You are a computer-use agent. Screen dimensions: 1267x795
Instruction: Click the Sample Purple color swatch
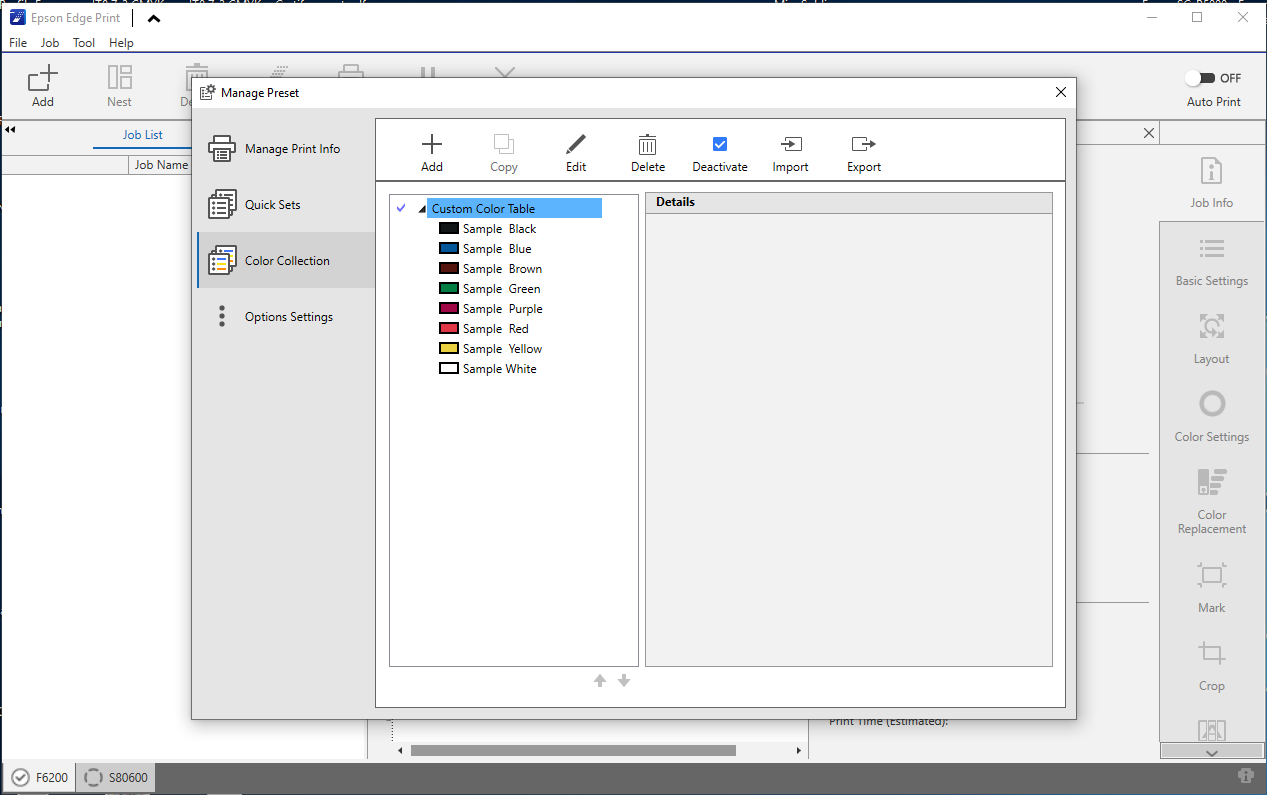pyautogui.click(x=449, y=309)
